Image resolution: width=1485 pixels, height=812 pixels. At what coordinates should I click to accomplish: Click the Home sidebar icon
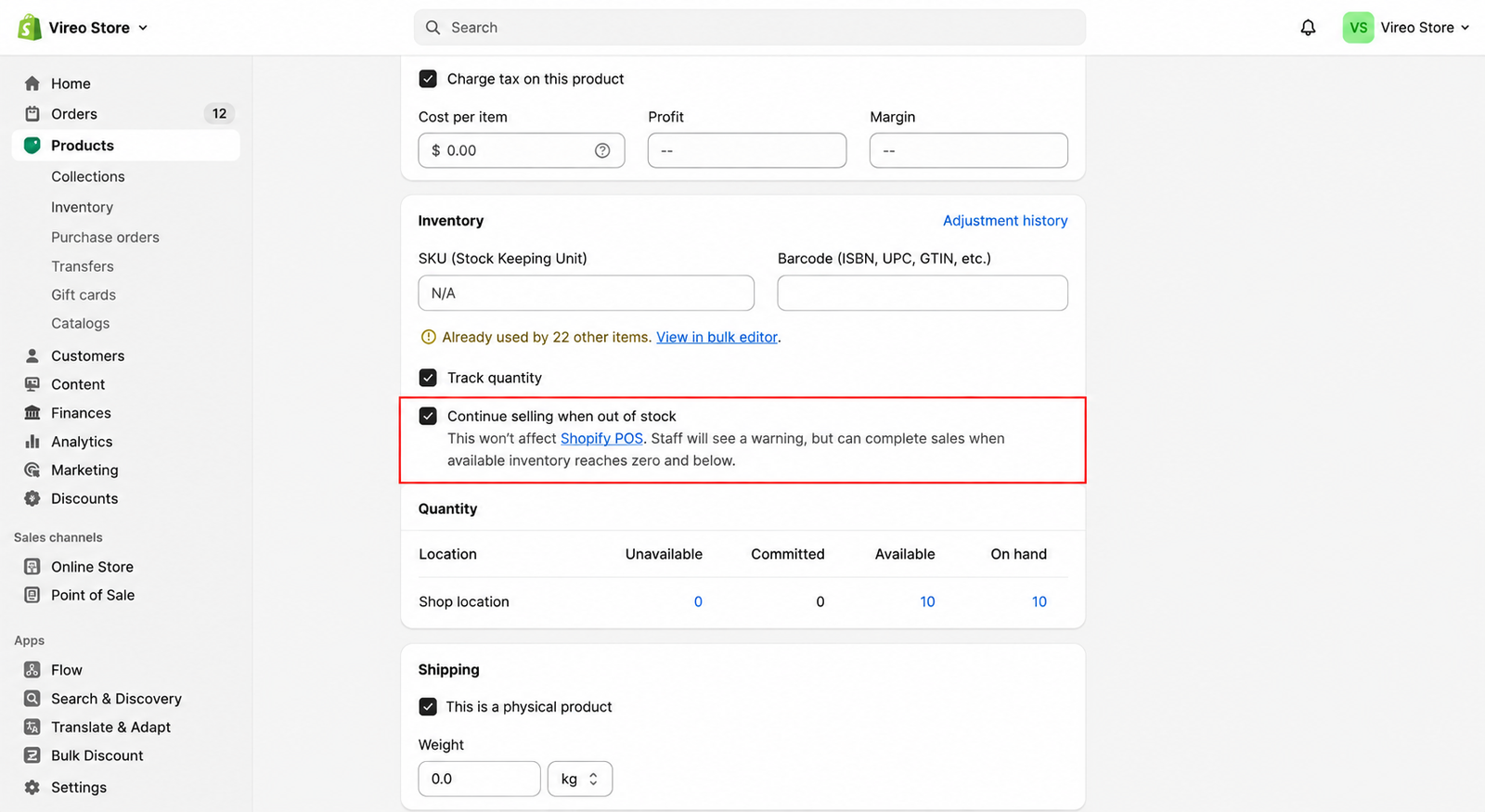point(32,84)
